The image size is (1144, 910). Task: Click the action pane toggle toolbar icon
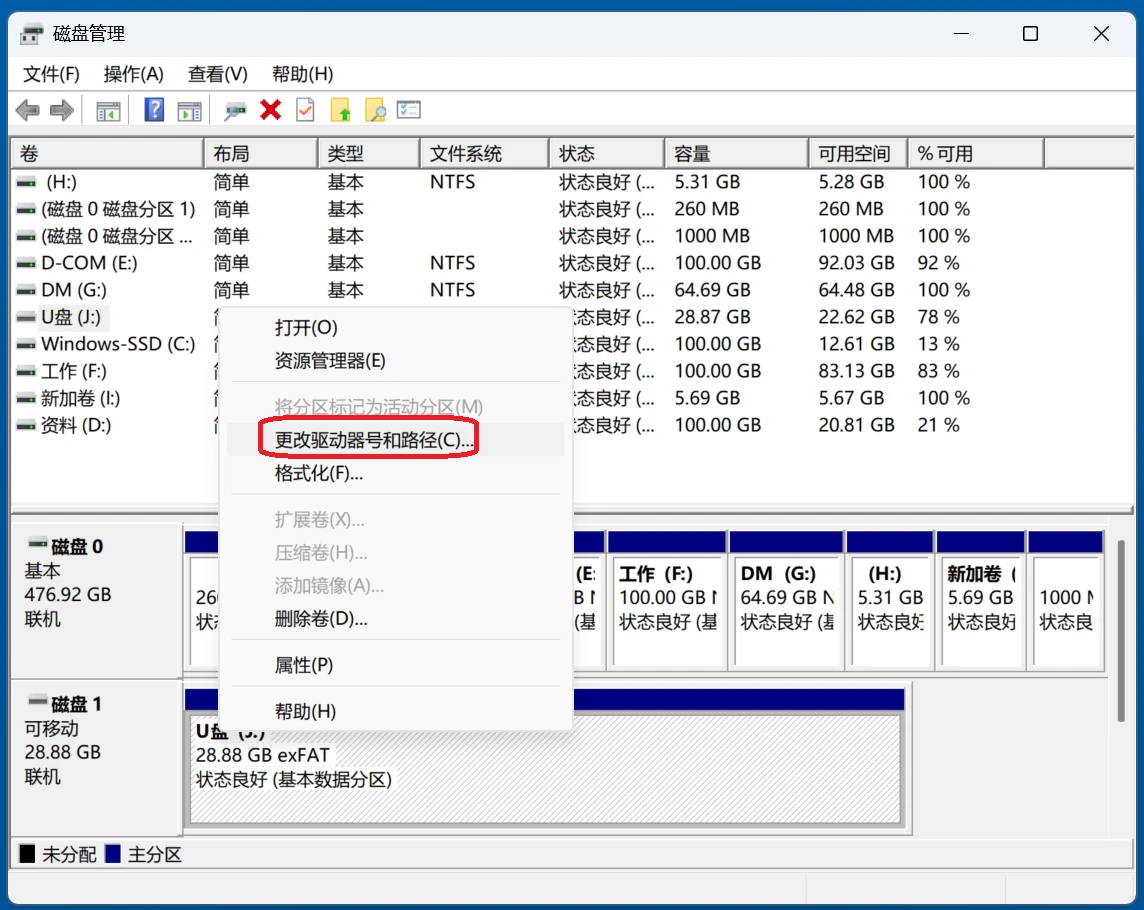[189, 110]
